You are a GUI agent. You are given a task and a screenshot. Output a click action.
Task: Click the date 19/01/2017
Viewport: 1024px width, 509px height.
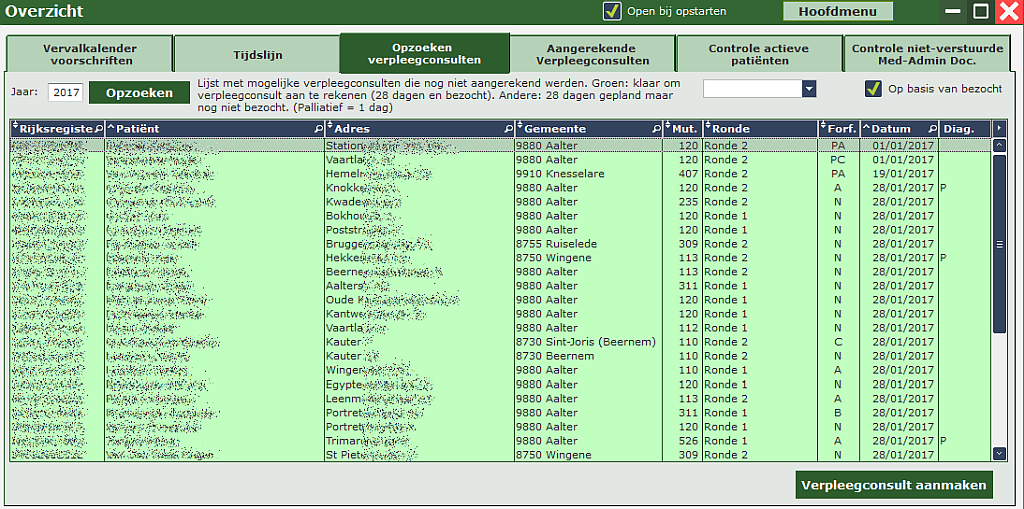903,174
